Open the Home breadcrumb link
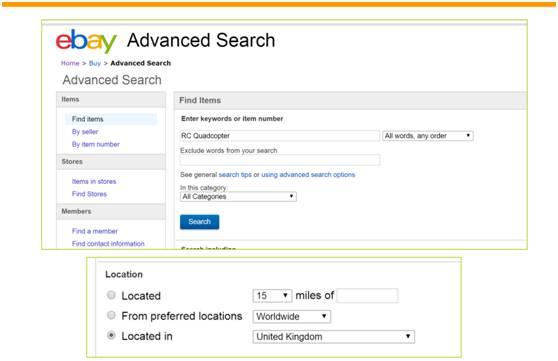This screenshot has height=361, width=558. click(70, 63)
